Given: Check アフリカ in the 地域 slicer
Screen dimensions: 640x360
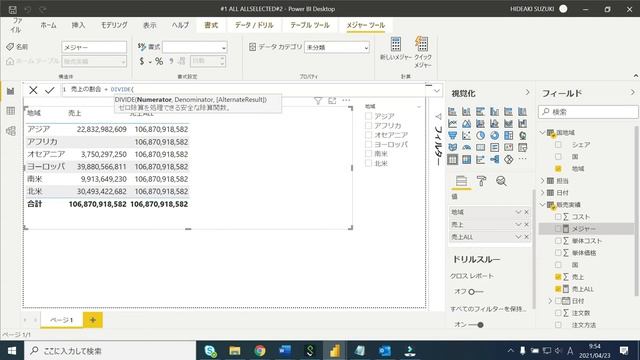Looking at the screenshot, I should tap(369, 126).
